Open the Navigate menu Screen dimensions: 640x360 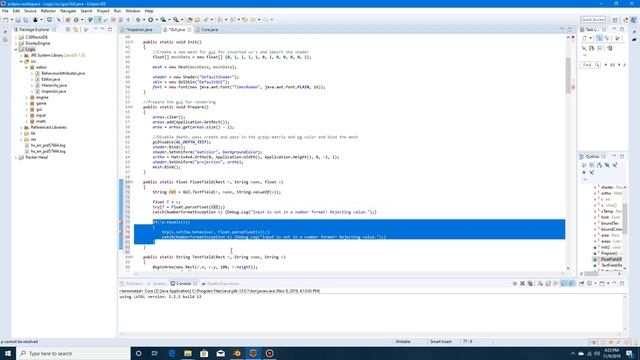[68, 11]
